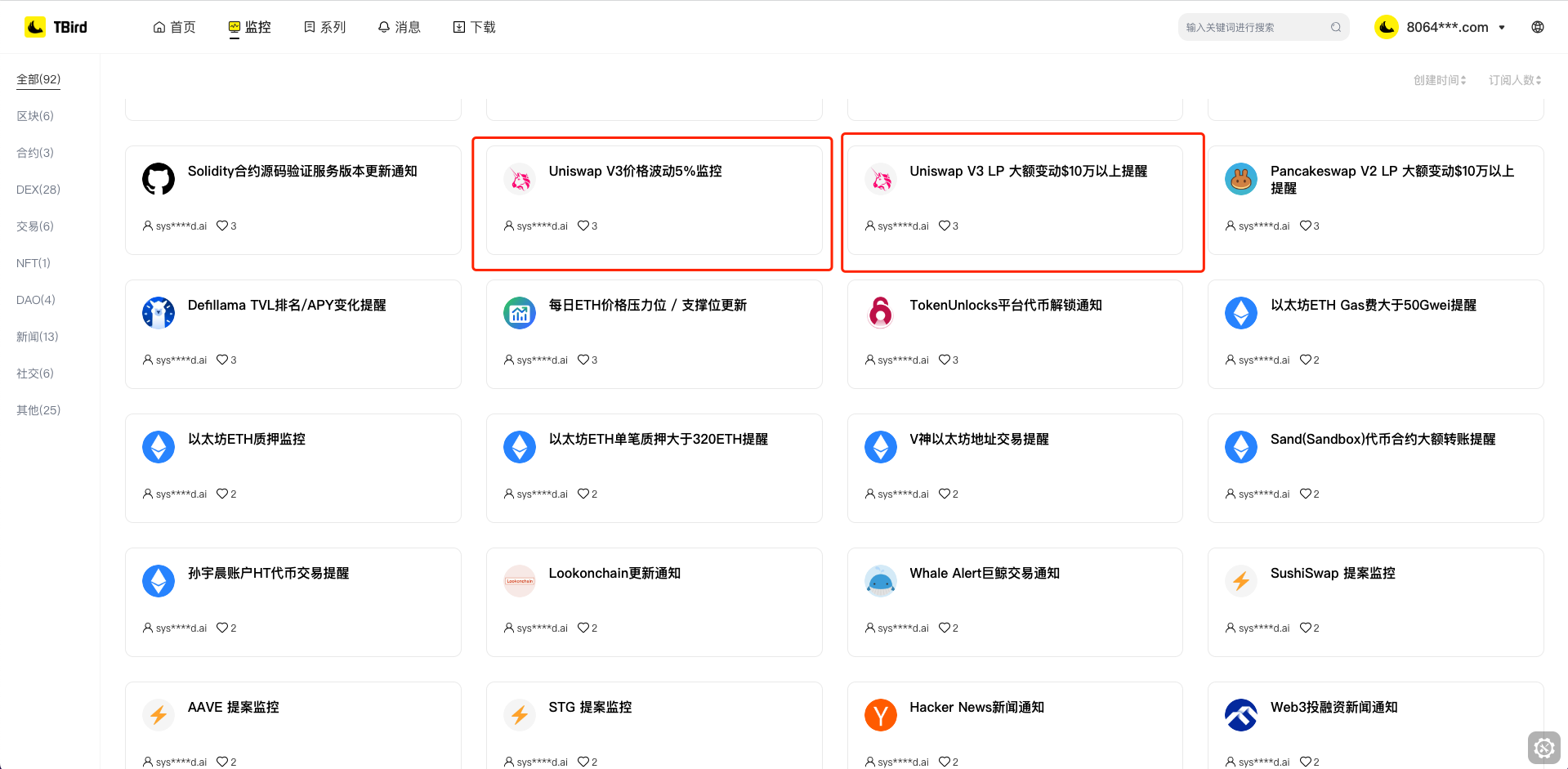This screenshot has height=769, width=1568.
Task: Open 以太坊ETH质押监控 title link
Action: (x=246, y=440)
